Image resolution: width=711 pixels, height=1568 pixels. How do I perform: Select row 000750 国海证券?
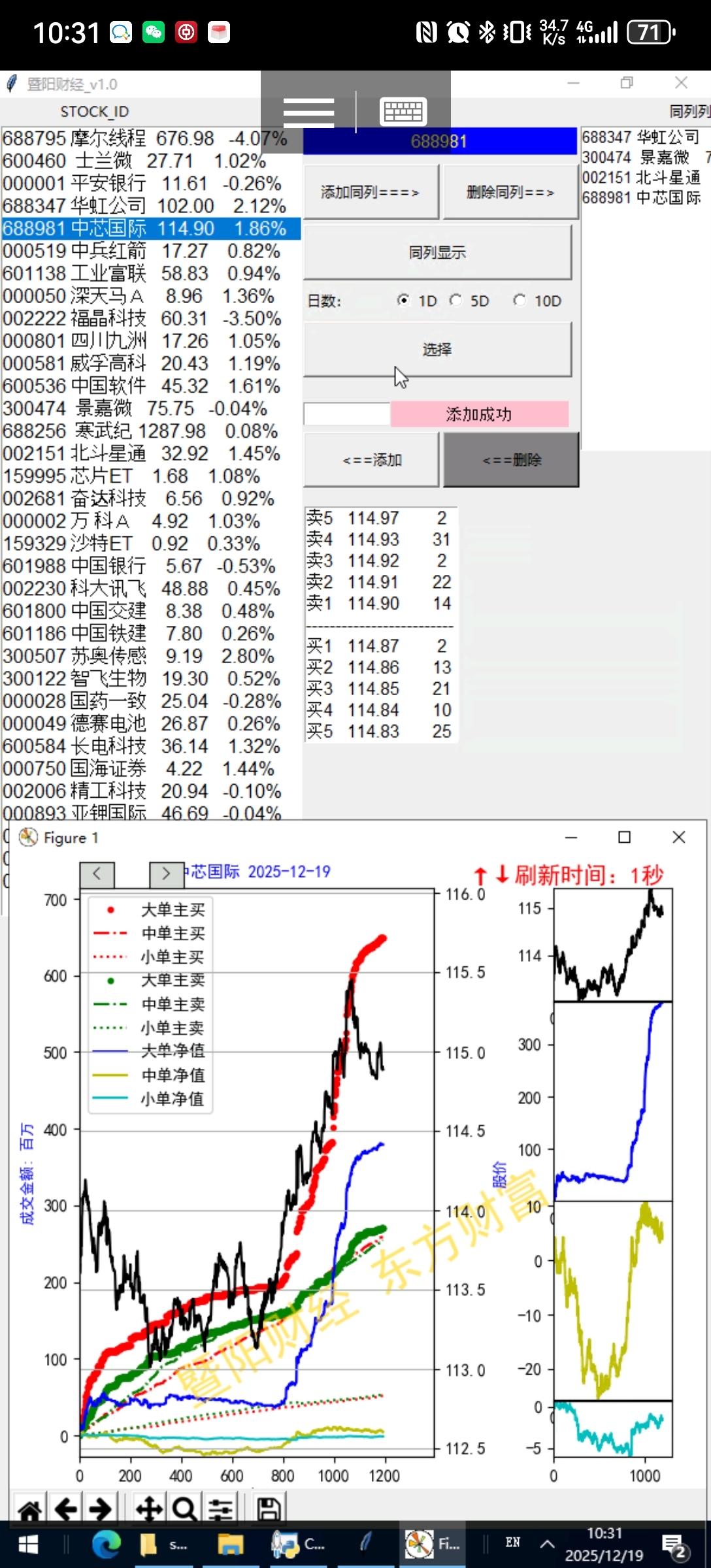coord(150,769)
